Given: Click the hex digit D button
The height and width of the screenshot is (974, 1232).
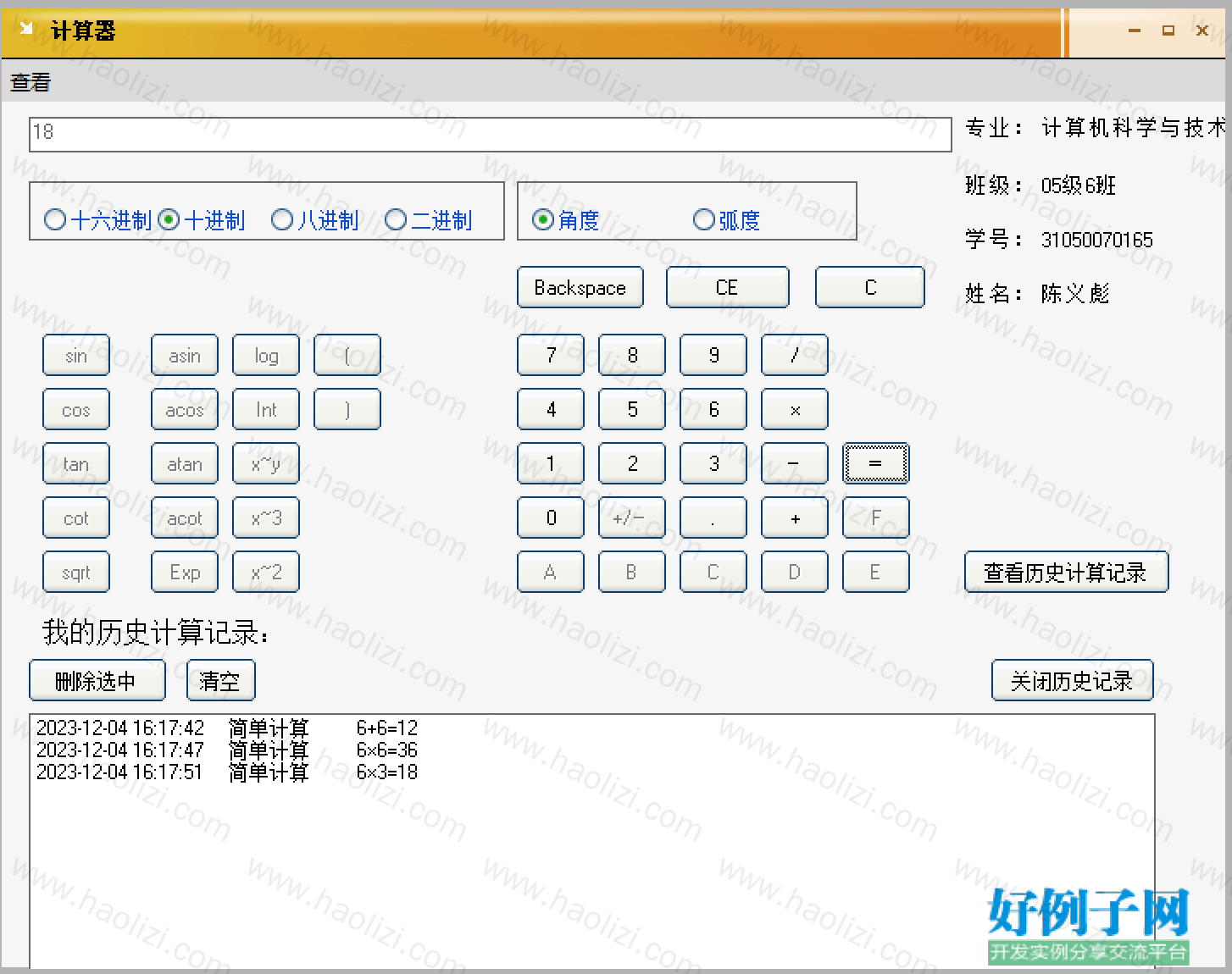Looking at the screenshot, I should [x=795, y=572].
